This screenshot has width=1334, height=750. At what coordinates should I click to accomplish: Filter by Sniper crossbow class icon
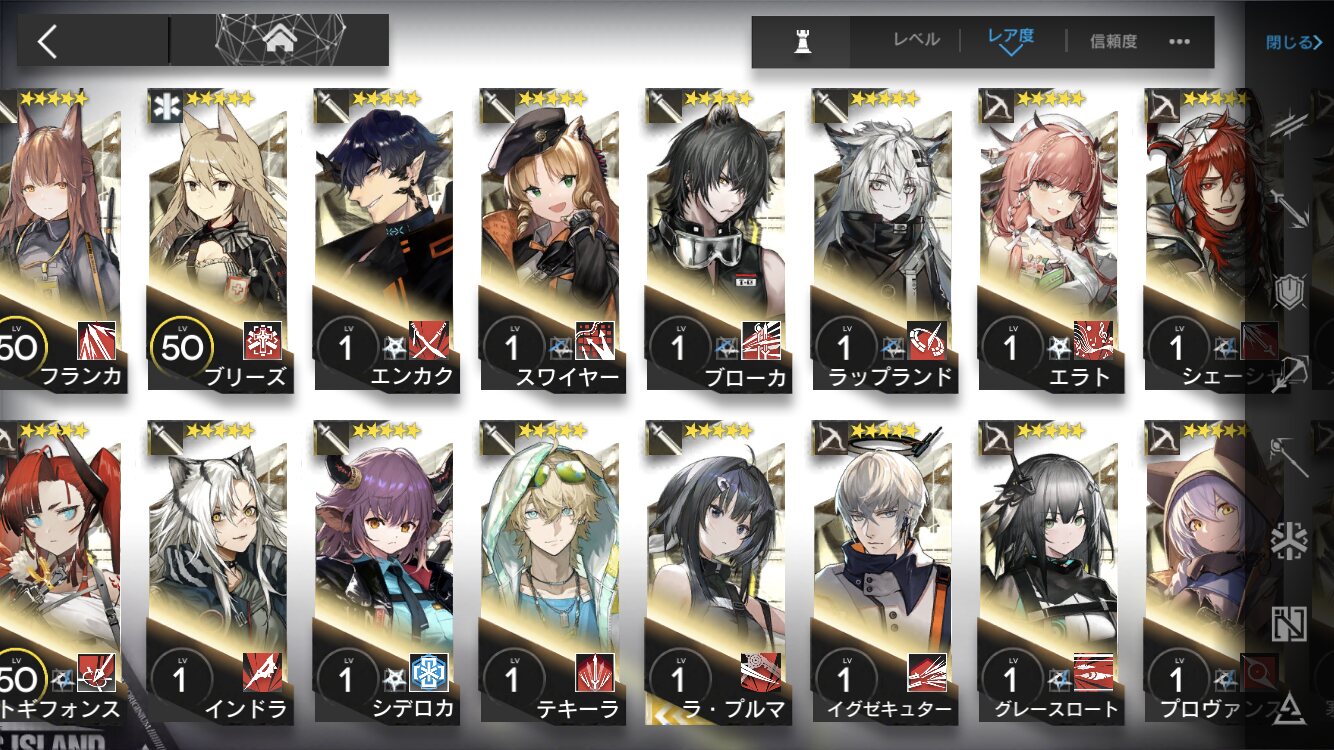pyautogui.click(x=1290, y=373)
